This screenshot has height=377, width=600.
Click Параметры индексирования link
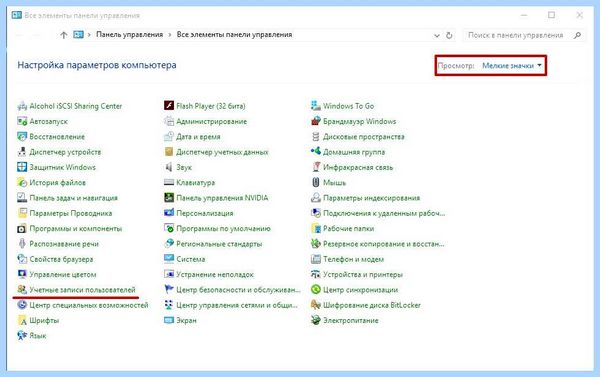click(371, 198)
